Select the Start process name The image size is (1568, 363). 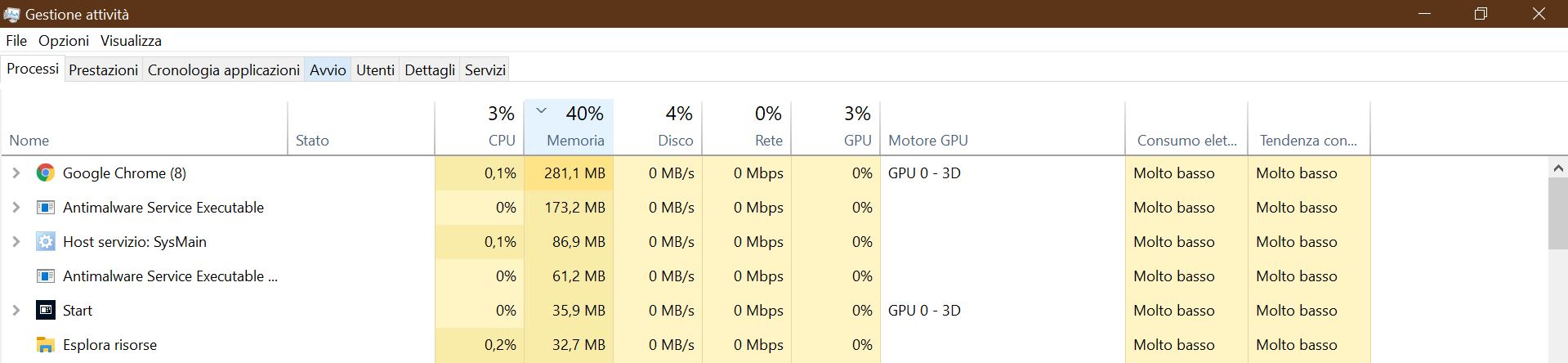click(78, 310)
